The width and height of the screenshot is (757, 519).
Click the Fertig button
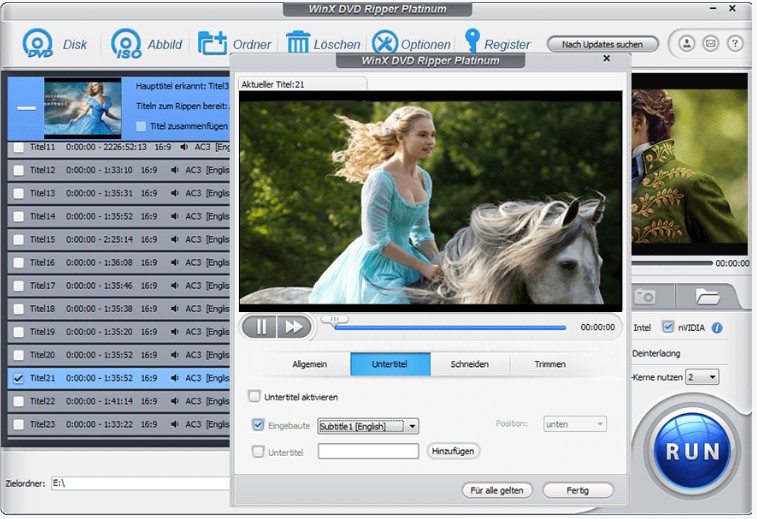(x=578, y=491)
